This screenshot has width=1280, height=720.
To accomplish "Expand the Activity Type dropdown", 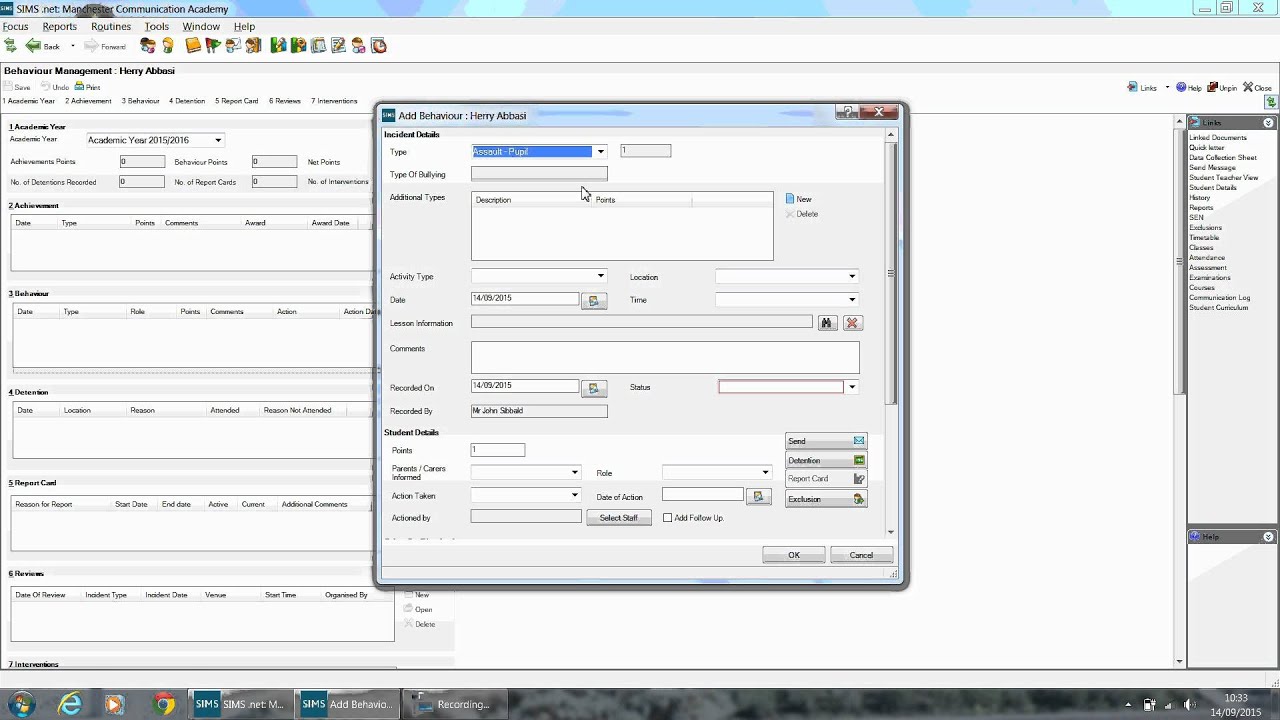I will pyautogui.click(x=600, y=276).
